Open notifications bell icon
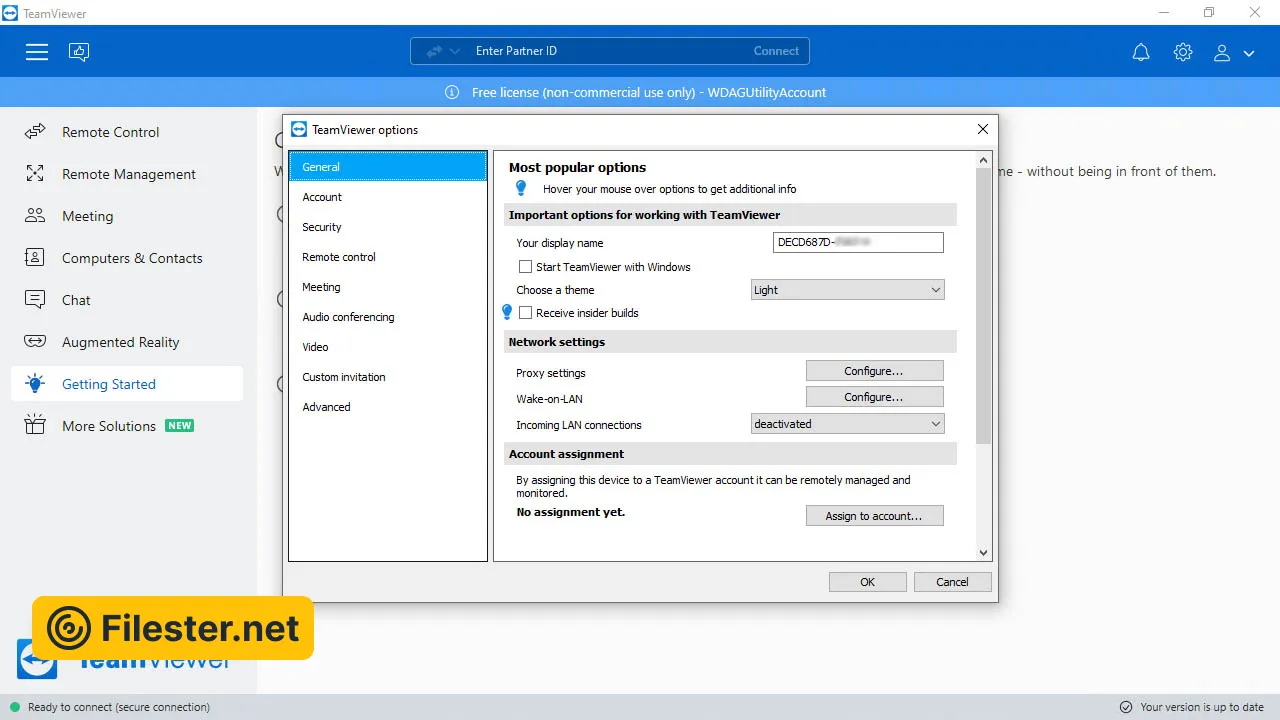Image resolution: width=1280 pixels, height=720 pixels. pos(1141,52)
